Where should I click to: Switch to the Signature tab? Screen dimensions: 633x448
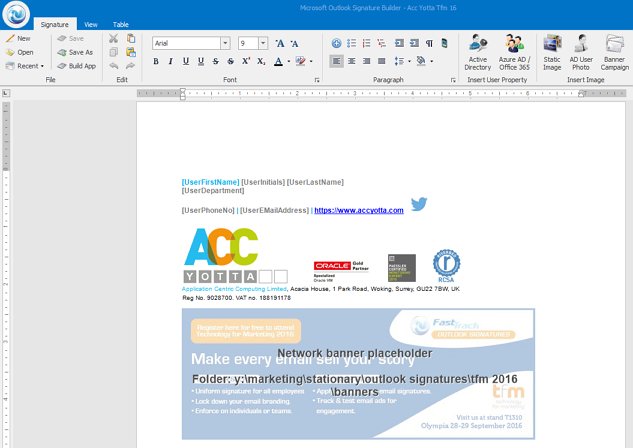point(55,25)
